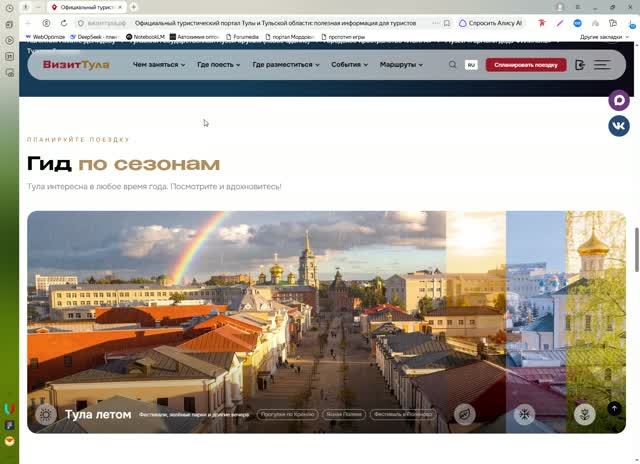Open the Автохимия bookmark
Screen dimensions: 640x464
pyautogui.click(x=194, y=37)
